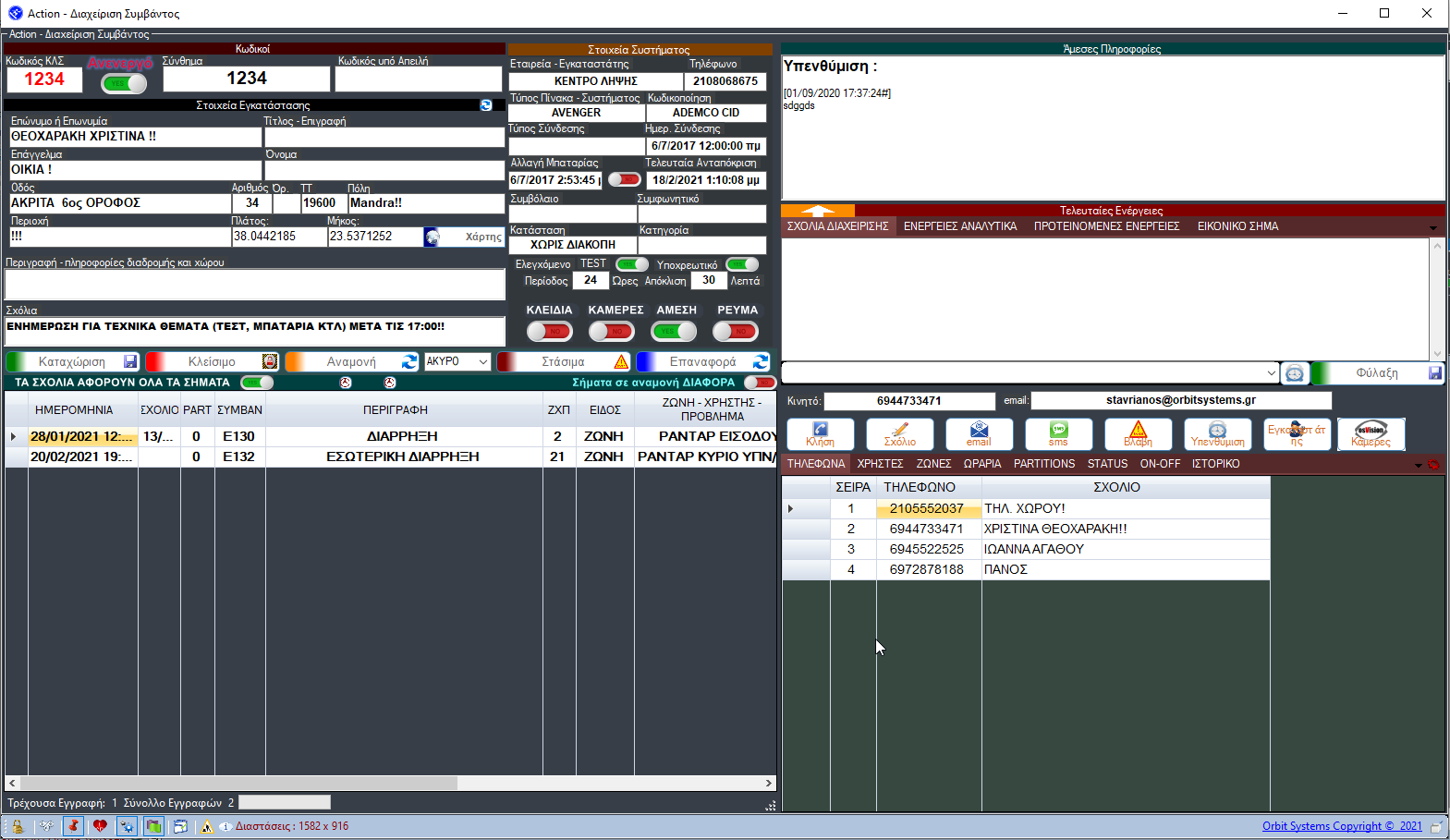Open the sms message button
This screenshot has width=1450, height=840.
coord(1058,433)
